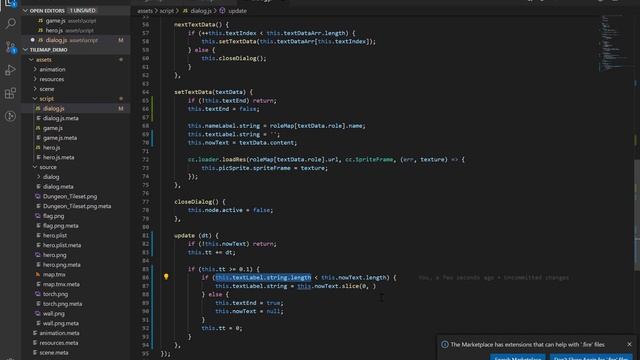Open dialog.meta under source

[58, 187]
